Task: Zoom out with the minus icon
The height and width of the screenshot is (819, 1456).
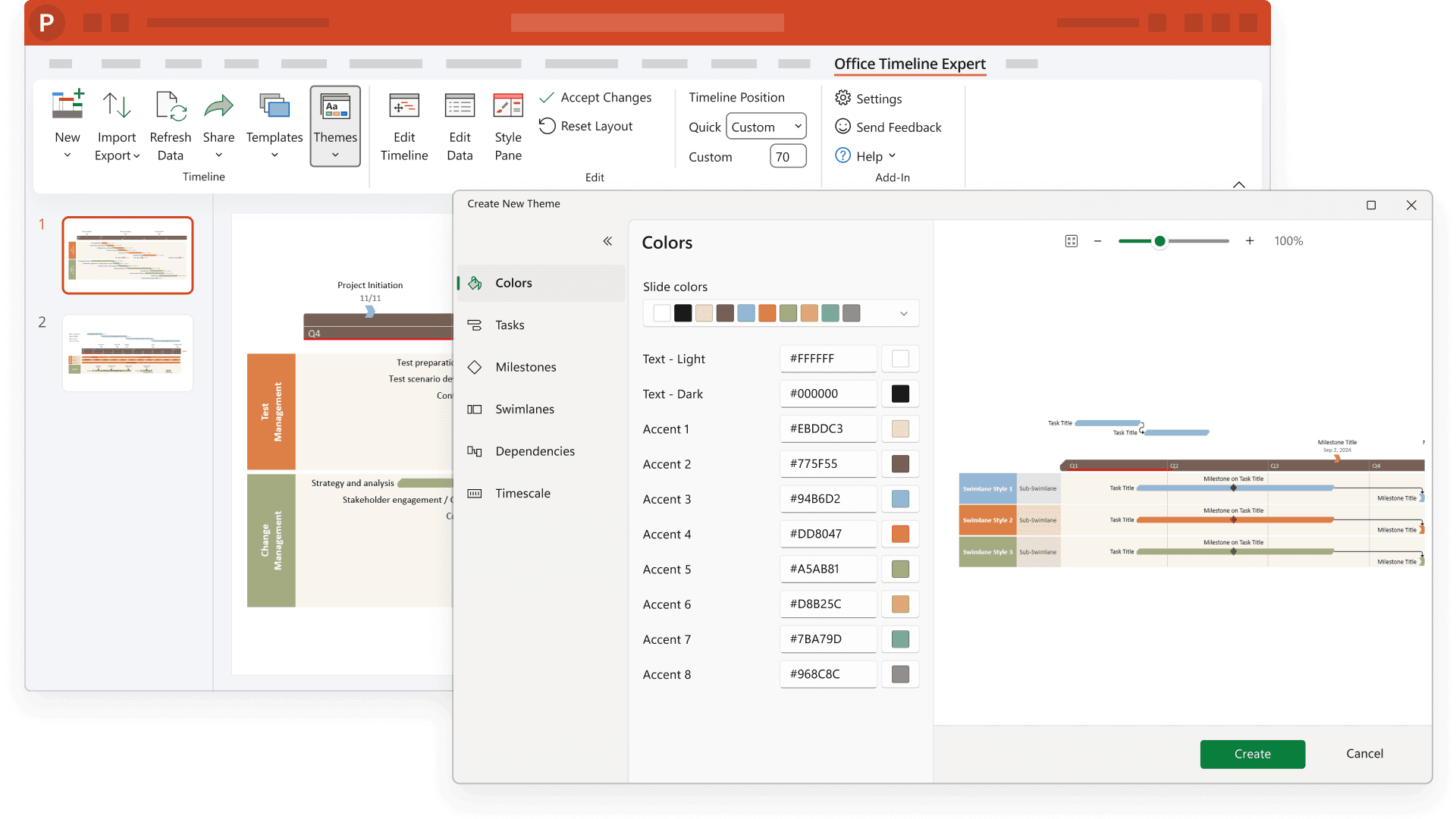Action: click(1097, 241)
